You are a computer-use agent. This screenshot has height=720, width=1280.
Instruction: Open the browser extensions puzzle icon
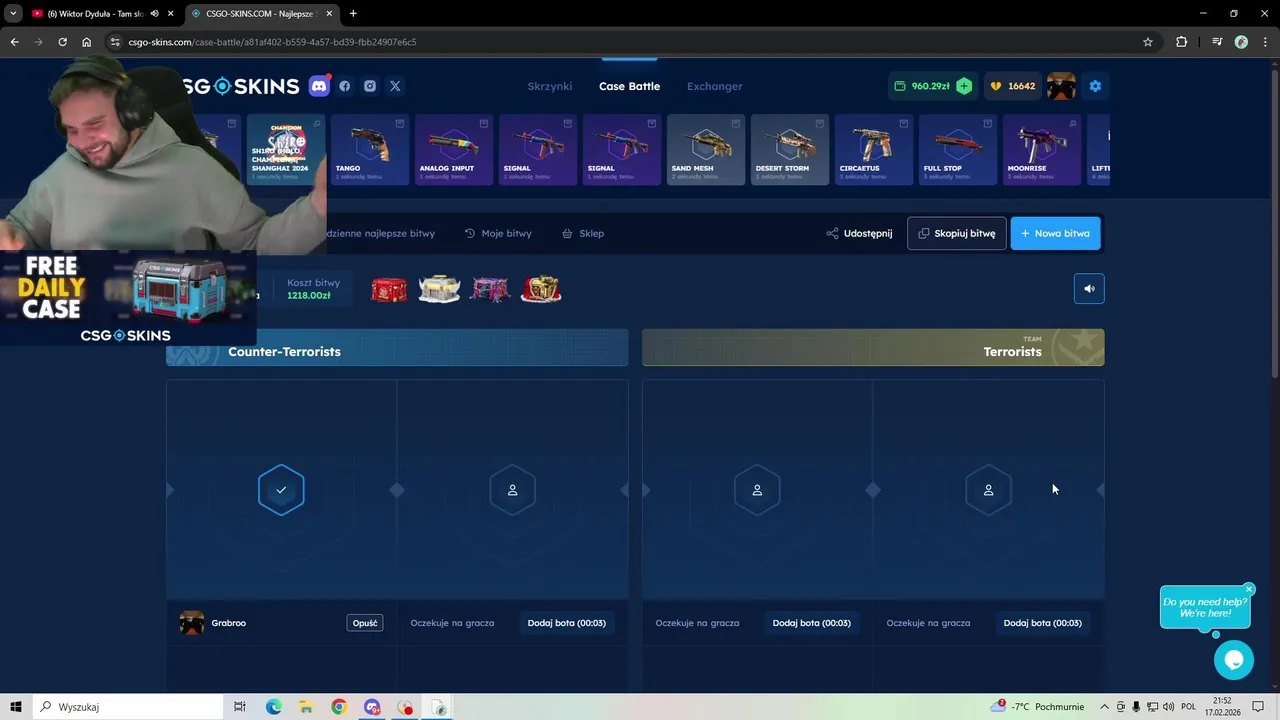[1181, 42]
